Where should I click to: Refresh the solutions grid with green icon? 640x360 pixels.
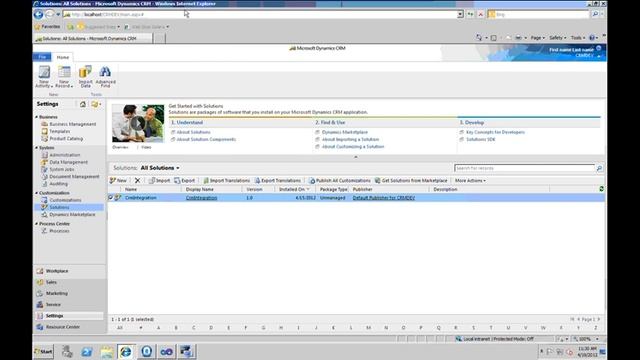(601, 189)
